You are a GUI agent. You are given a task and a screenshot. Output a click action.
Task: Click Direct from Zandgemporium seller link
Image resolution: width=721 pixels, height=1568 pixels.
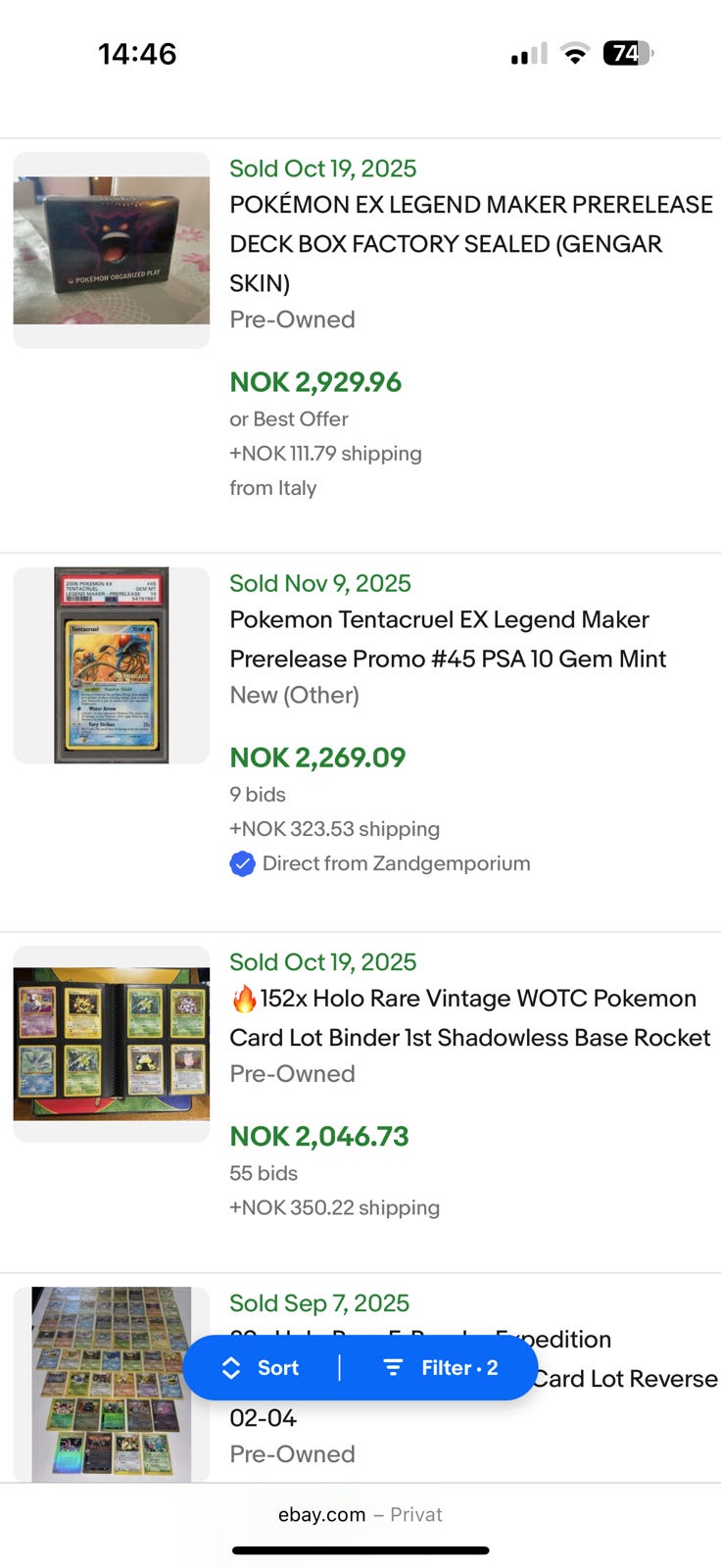click(x=396, y=863)
